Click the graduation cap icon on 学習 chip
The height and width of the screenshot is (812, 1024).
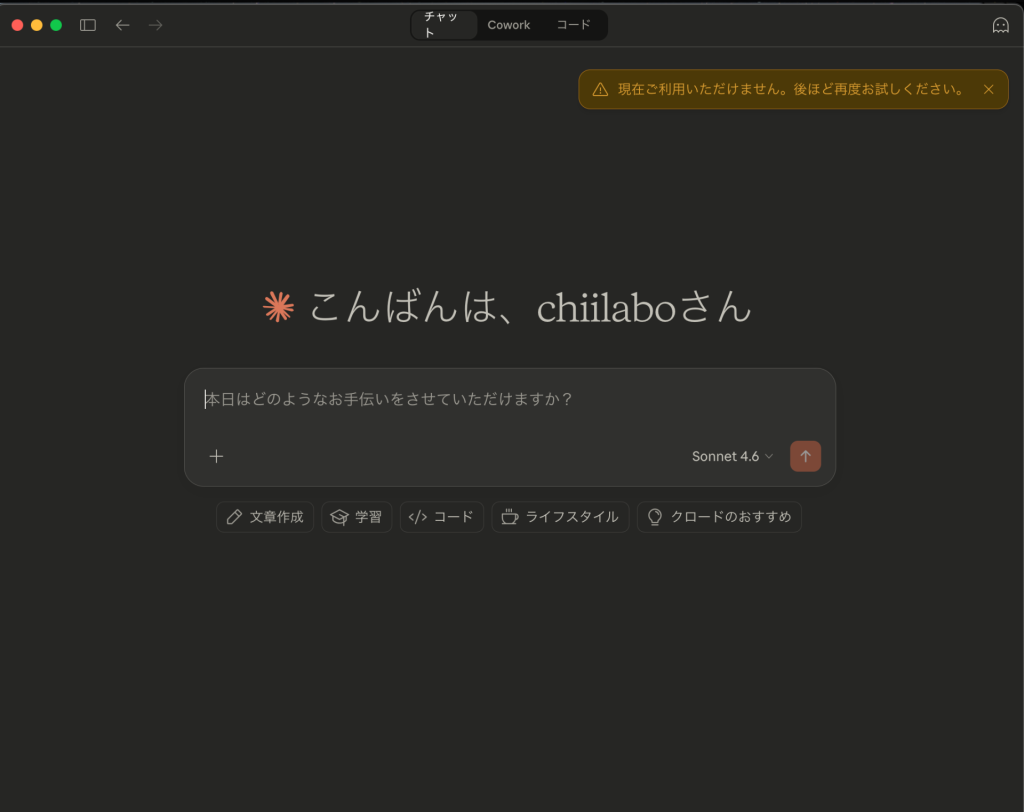click(x=338, y=517)
